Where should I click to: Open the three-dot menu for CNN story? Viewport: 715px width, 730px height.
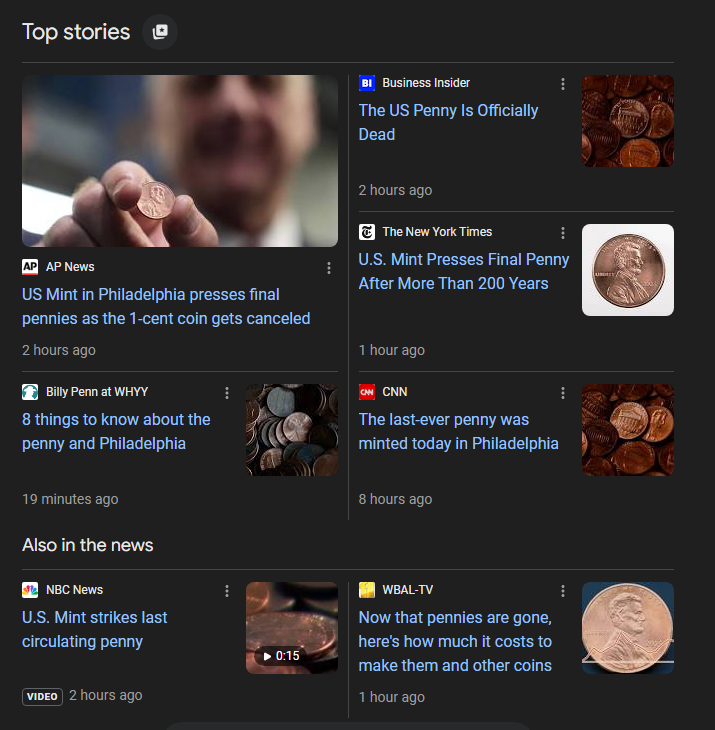563,393
